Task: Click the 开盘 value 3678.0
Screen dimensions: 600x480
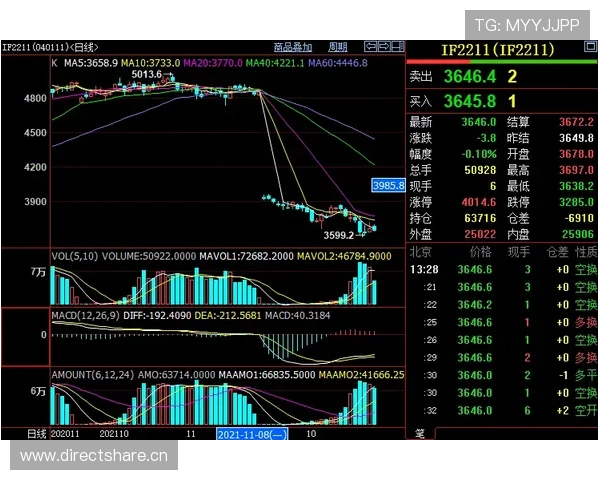Action: tap(576, 154)
